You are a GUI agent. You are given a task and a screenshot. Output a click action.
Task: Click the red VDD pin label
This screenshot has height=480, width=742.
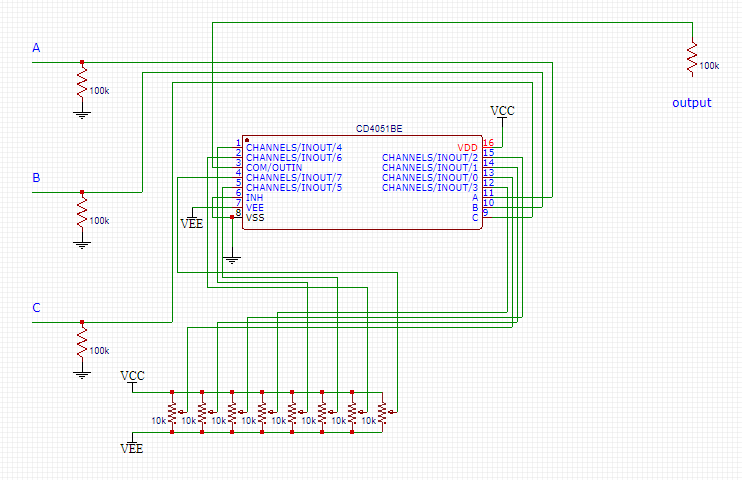[x=467, y=147]
